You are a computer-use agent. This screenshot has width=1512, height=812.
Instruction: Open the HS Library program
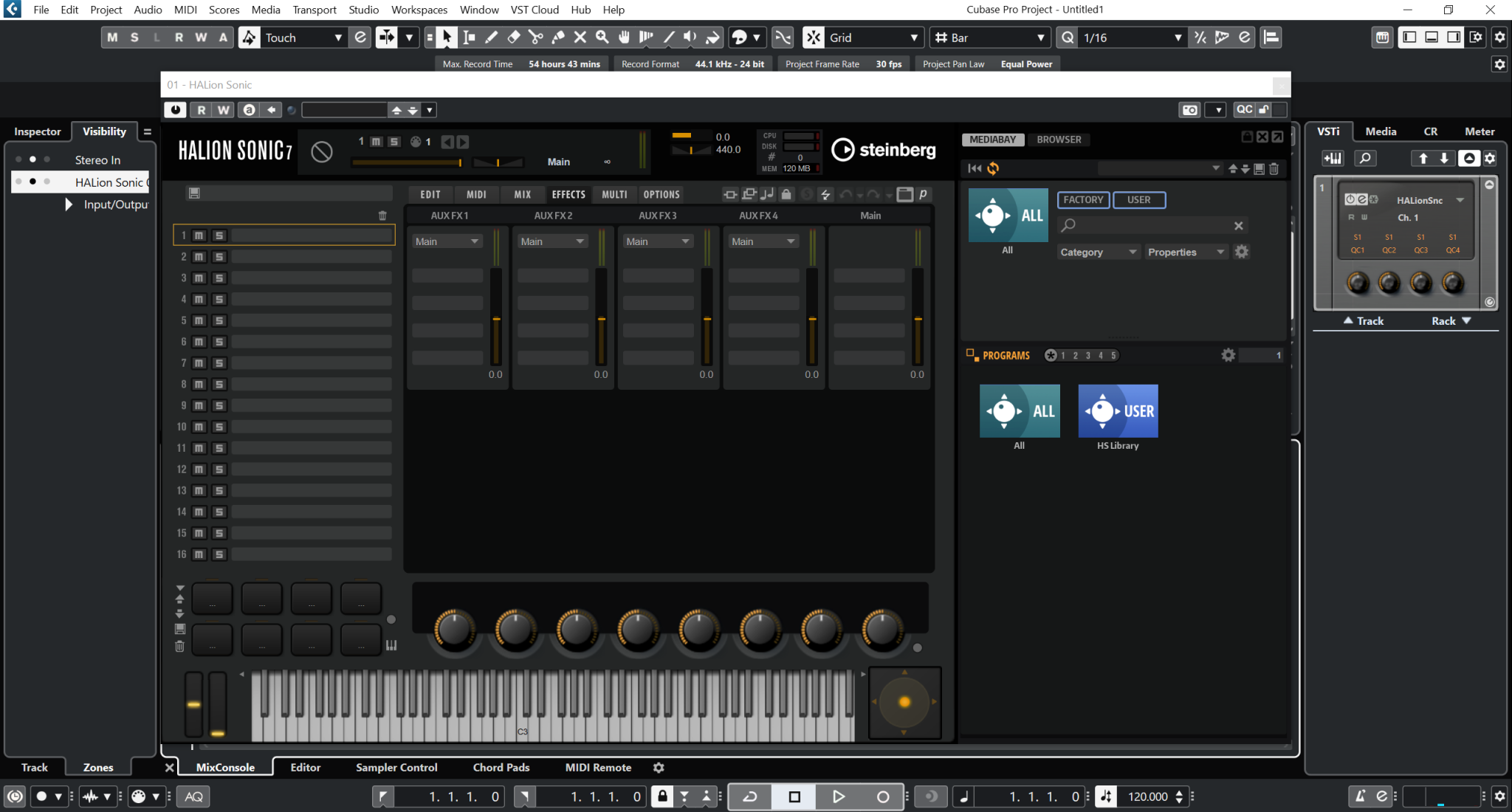pyautogui.click(x=1117, y=411)
